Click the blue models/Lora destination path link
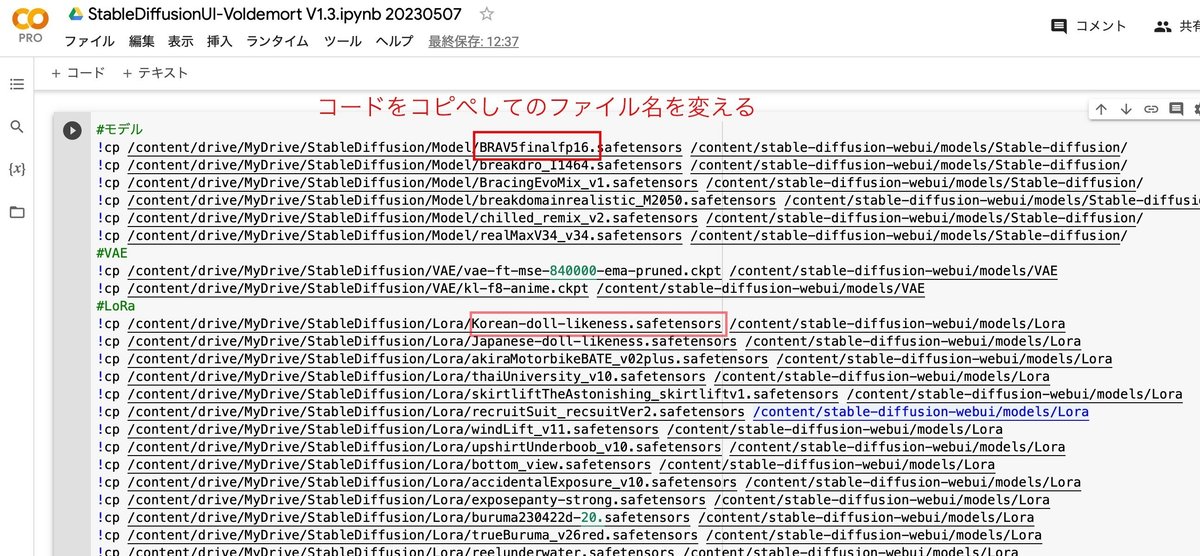 point(921,411)
